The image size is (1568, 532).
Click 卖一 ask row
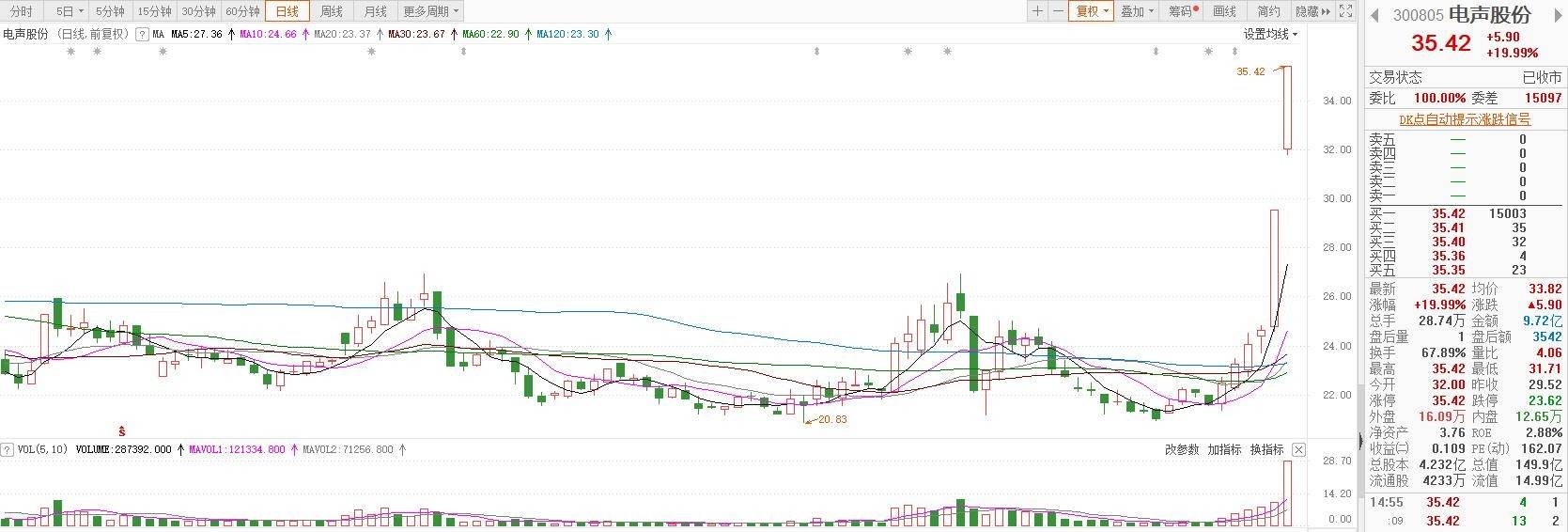point(1465,196)
